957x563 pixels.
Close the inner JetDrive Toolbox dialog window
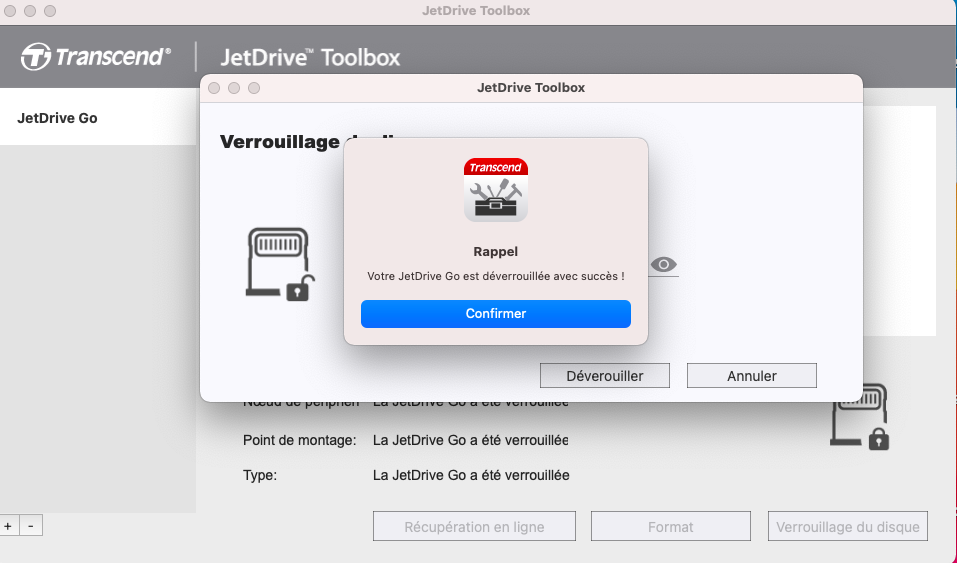coord(214,88)
